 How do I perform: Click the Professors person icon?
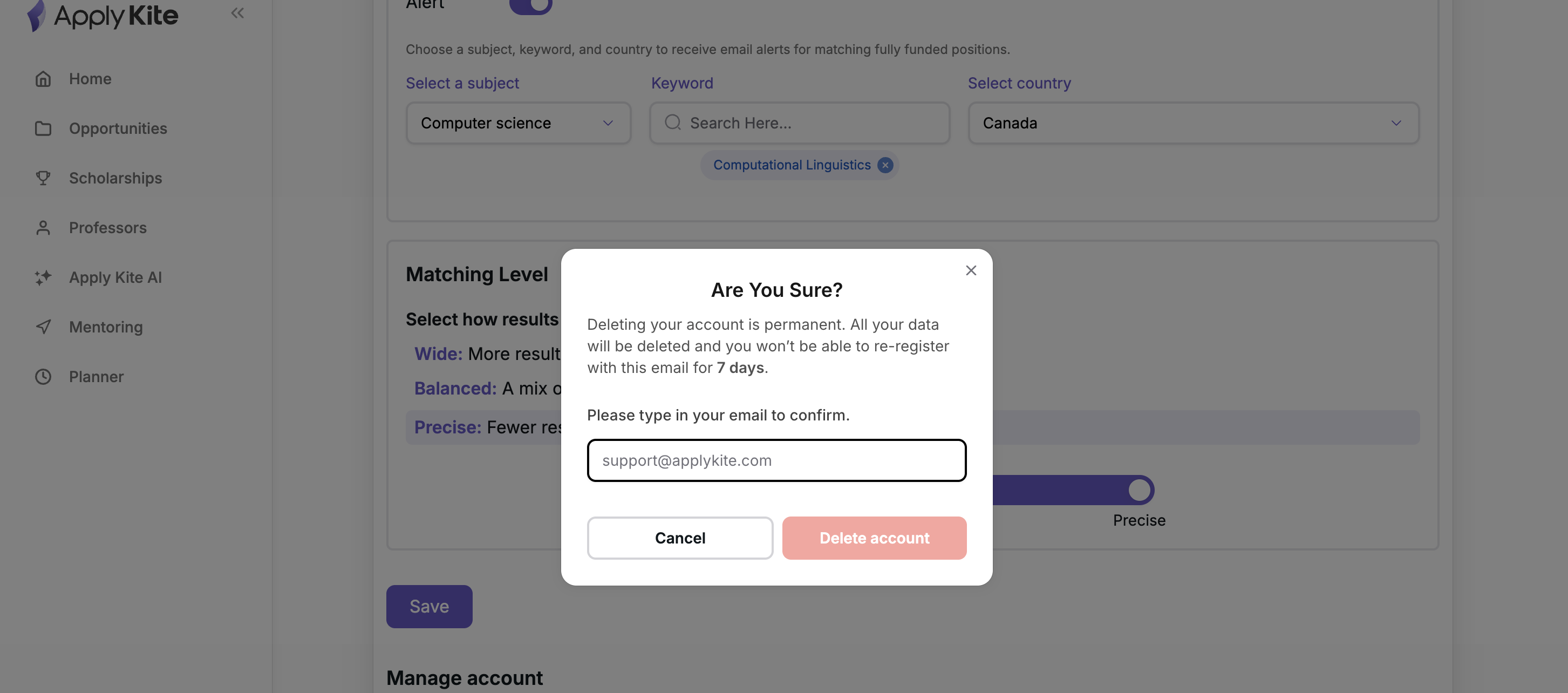(43, 228)
